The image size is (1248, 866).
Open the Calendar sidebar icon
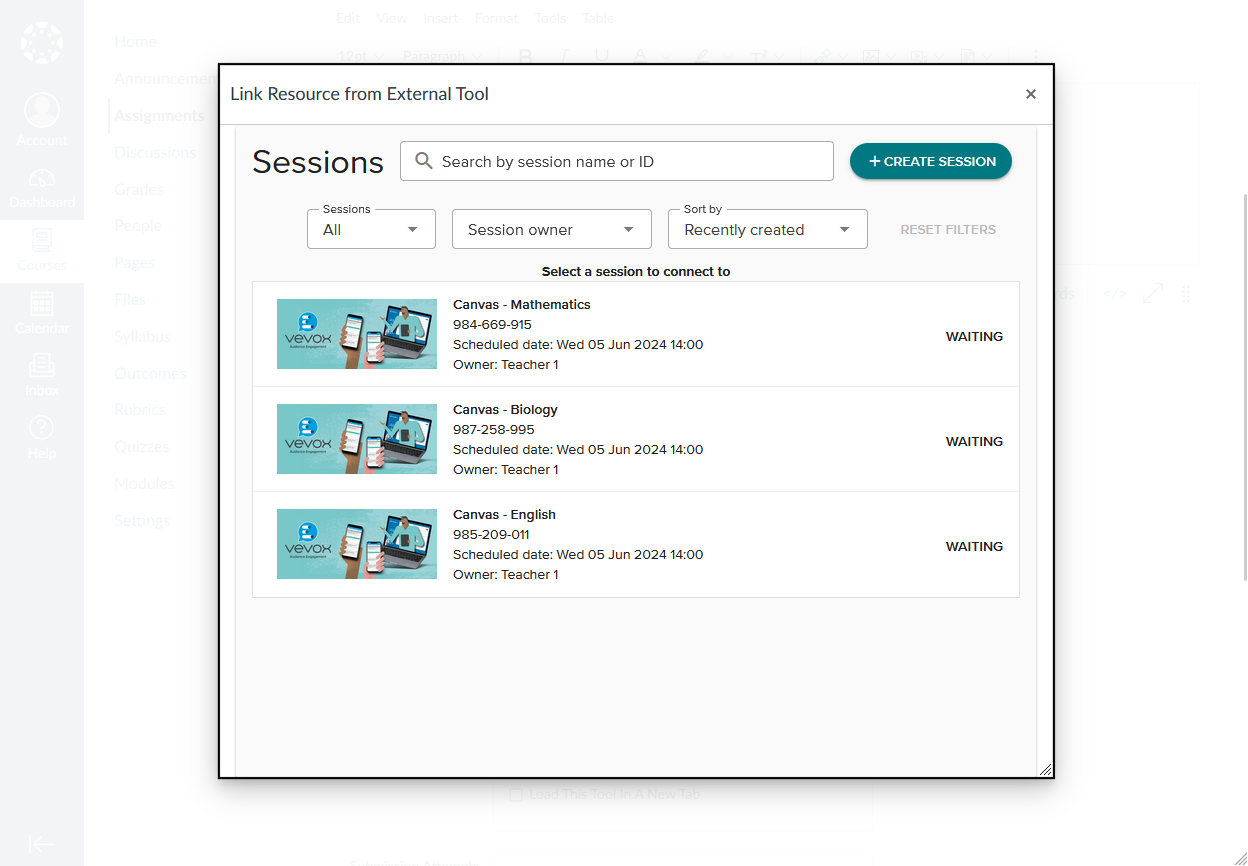tap(41, 311)
